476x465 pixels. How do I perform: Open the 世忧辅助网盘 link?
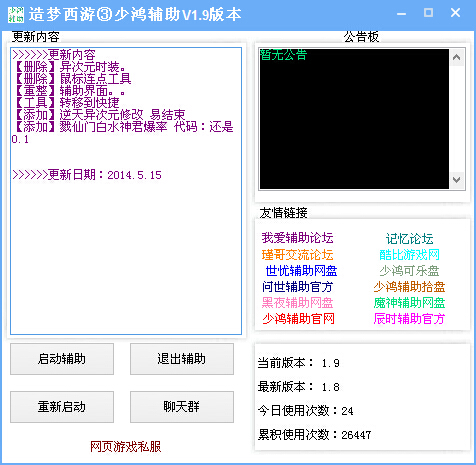click(301, 271)
